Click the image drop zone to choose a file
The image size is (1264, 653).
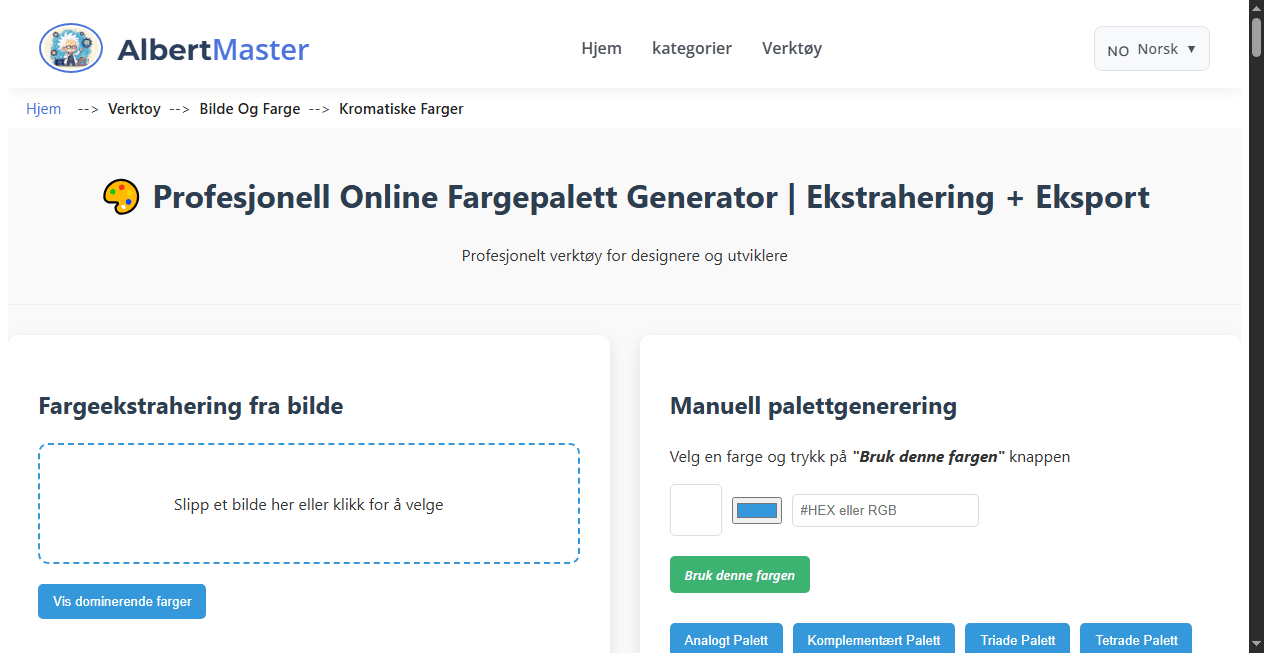tap(308, 504)
